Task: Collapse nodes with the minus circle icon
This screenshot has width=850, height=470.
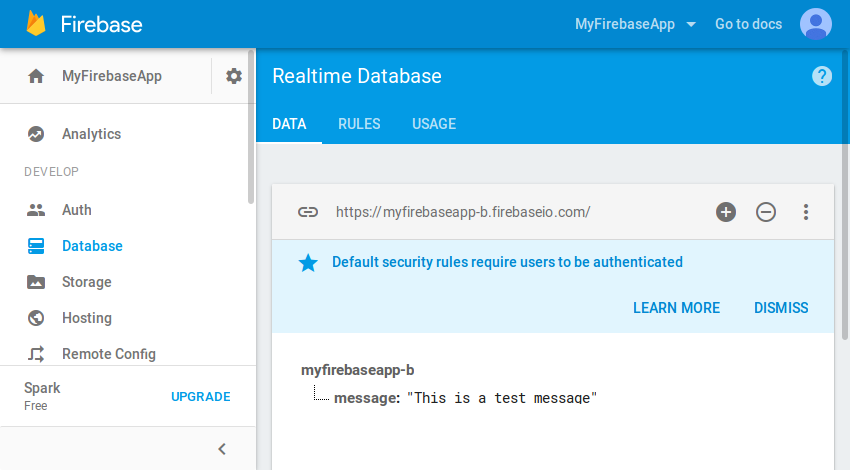Action: [766, 212]
